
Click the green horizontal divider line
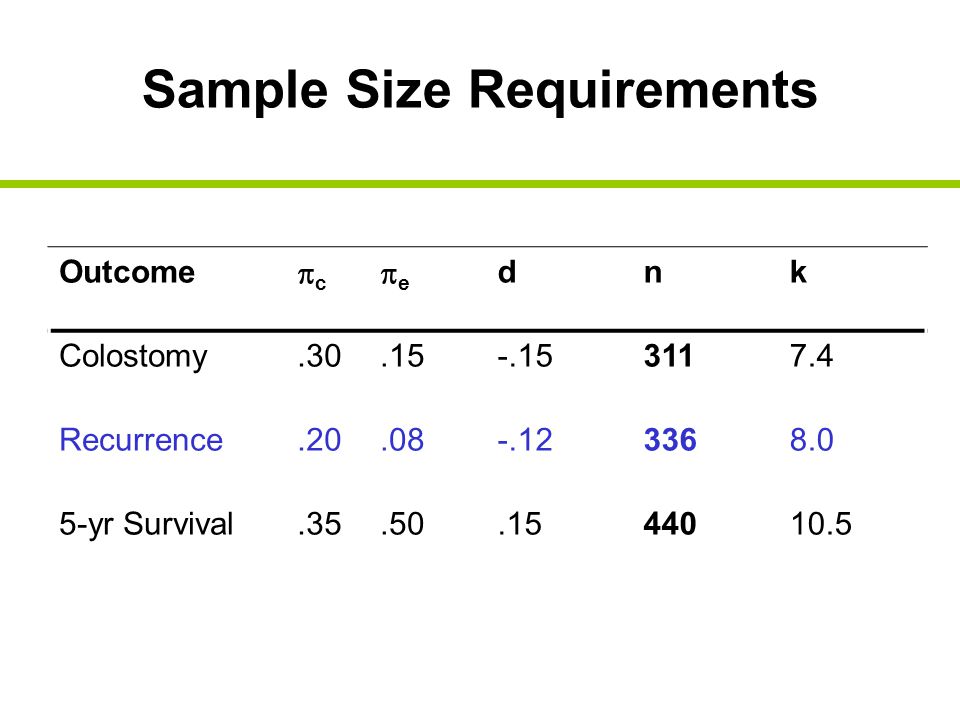coord(480,184)
